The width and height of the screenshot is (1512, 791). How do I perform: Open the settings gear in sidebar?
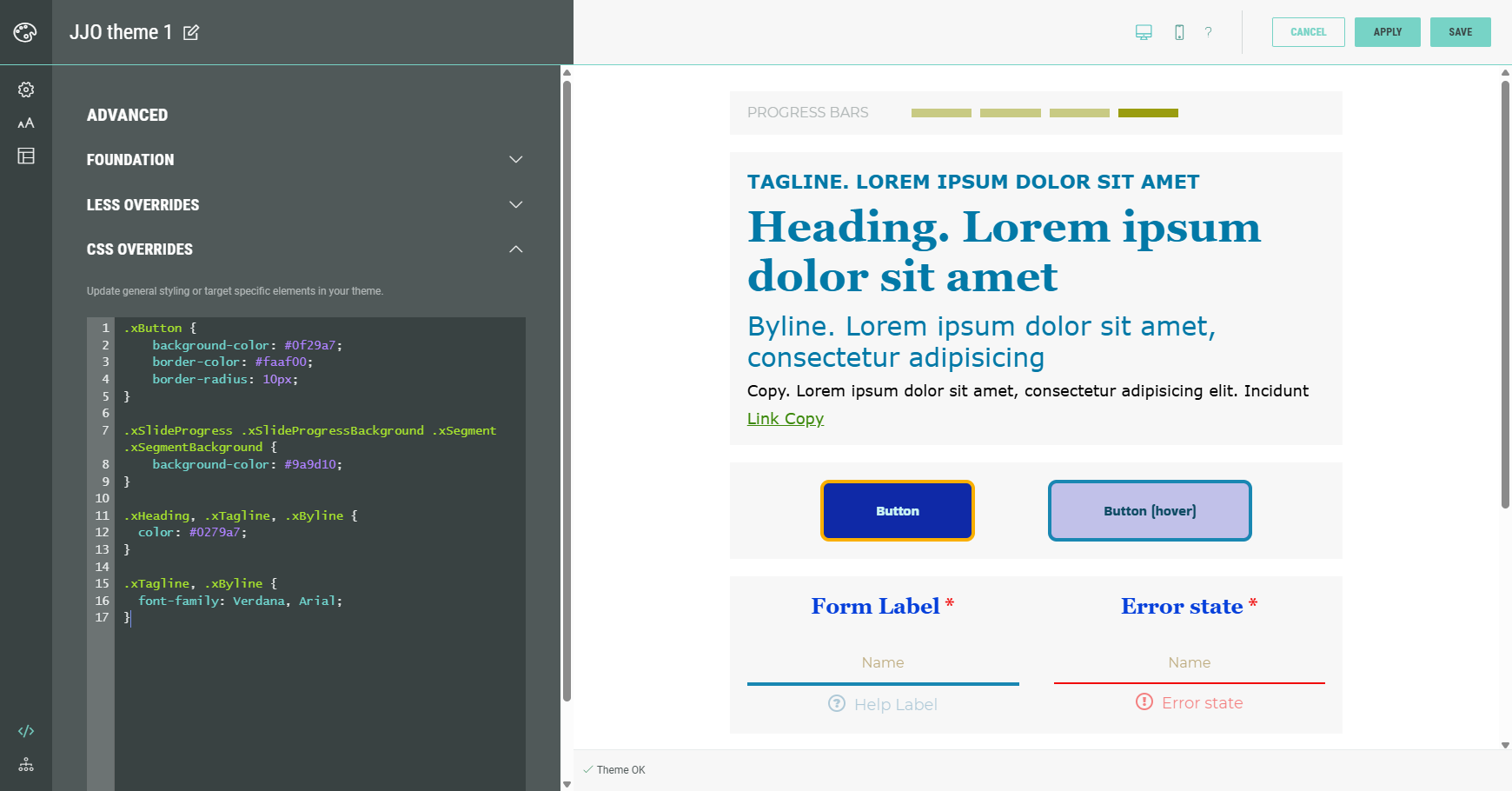click(x=26, y=90)
